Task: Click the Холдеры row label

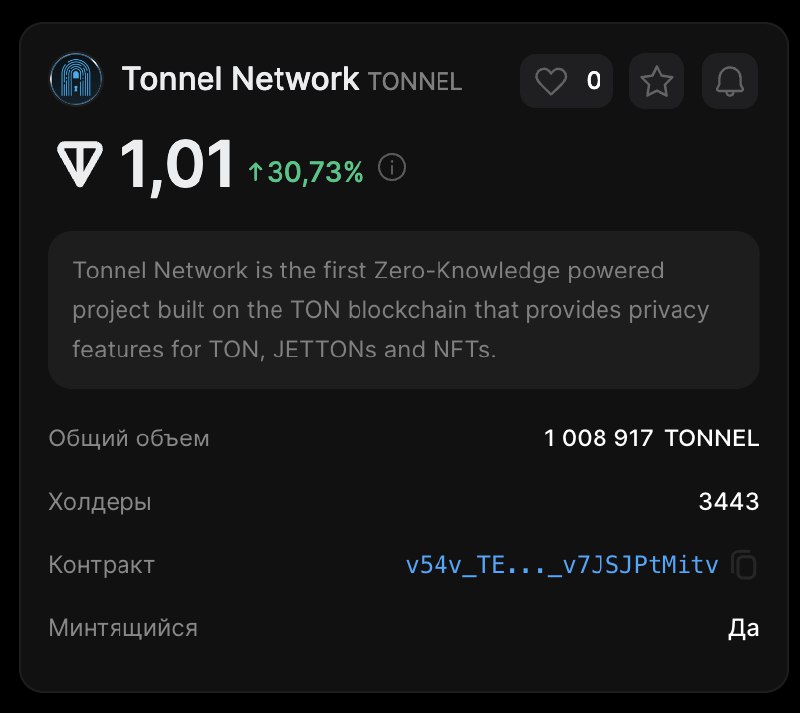Action: pyautogui.click(x=100, y=502)
